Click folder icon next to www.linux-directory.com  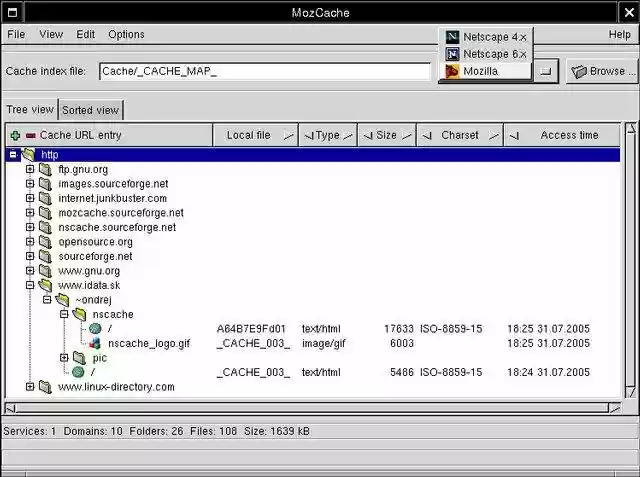45,387
